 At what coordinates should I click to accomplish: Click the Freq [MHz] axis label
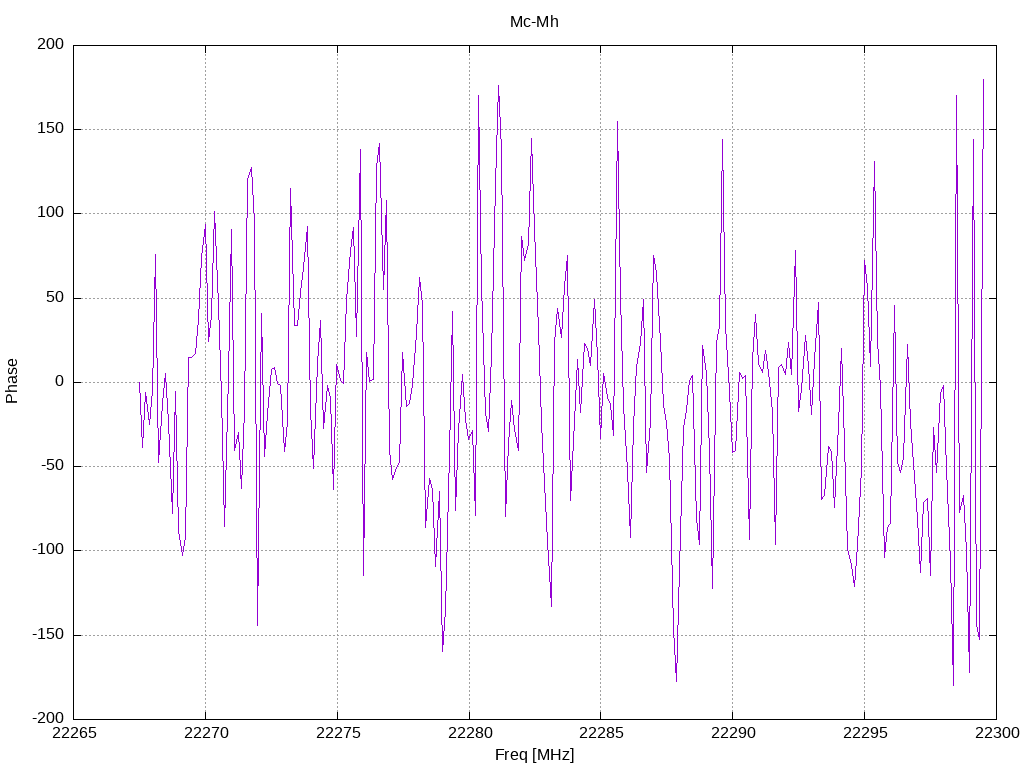[x=534, y=755]
